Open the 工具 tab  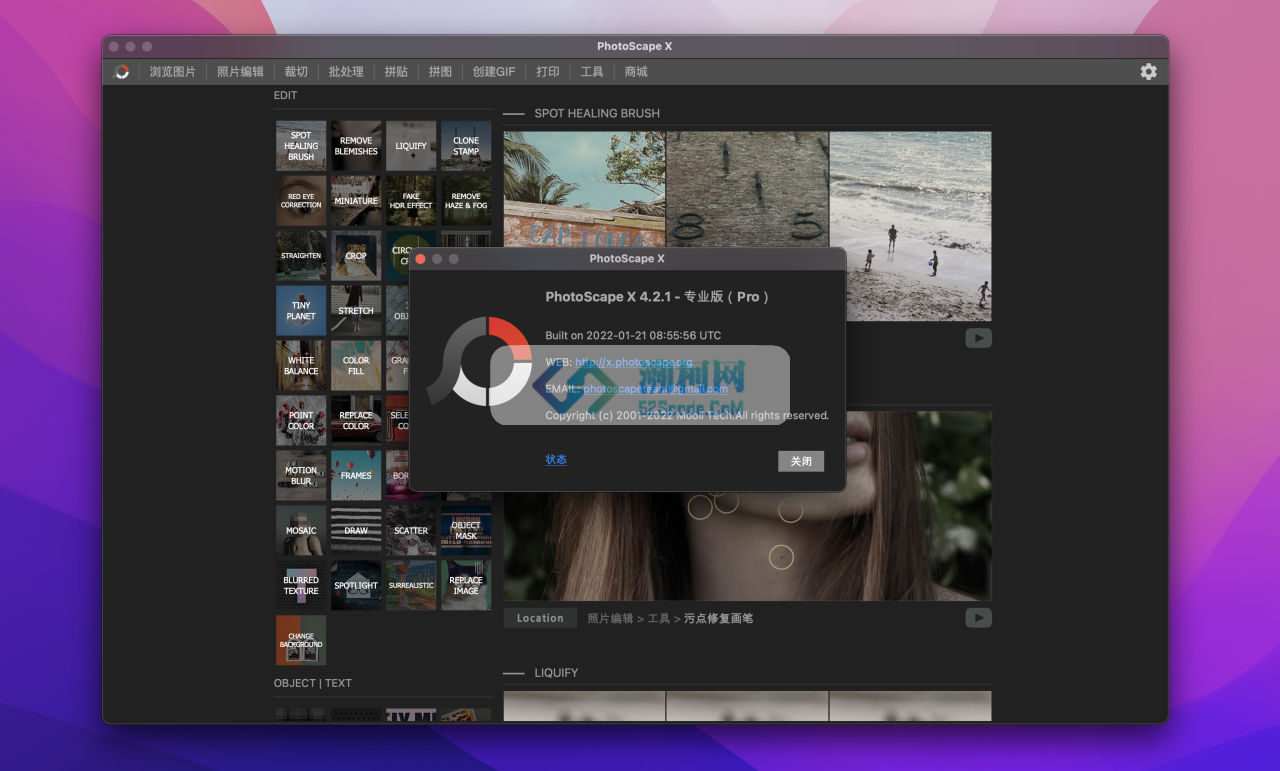pyautogui.click(x=592, y=72)
